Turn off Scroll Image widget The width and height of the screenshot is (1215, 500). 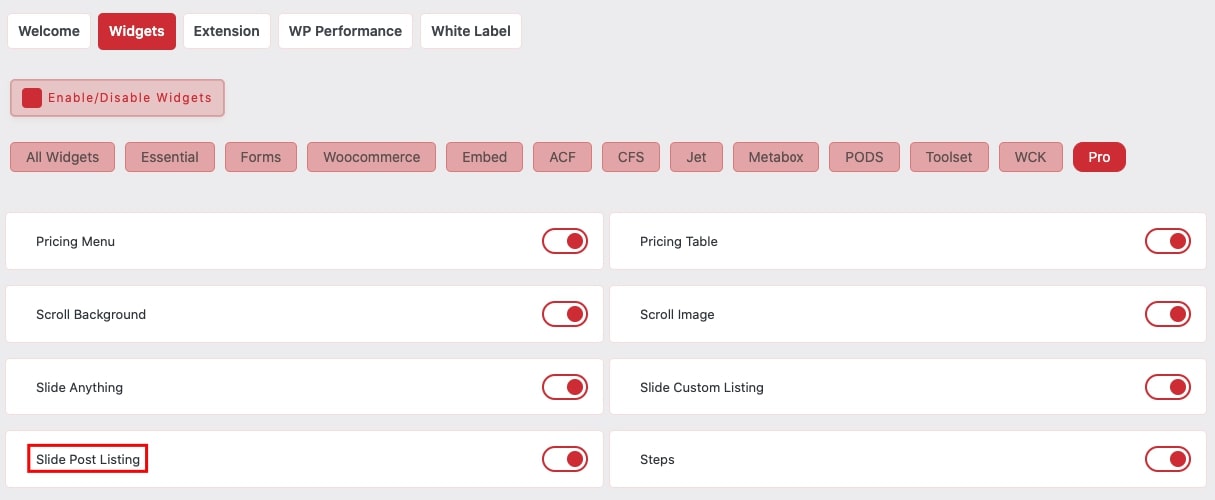1168,314
